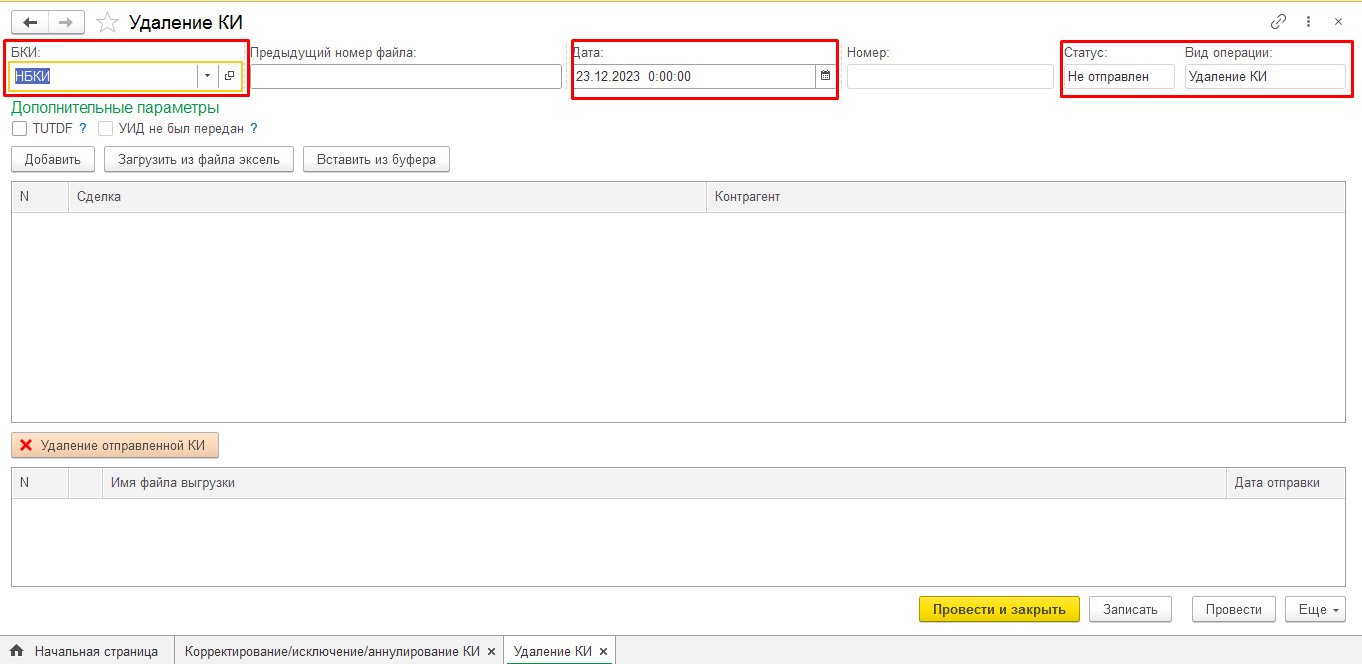The width and height of the screenshot is (1362, 664).
Task: Click the Номер input field
Action: [x=950, y=76]
